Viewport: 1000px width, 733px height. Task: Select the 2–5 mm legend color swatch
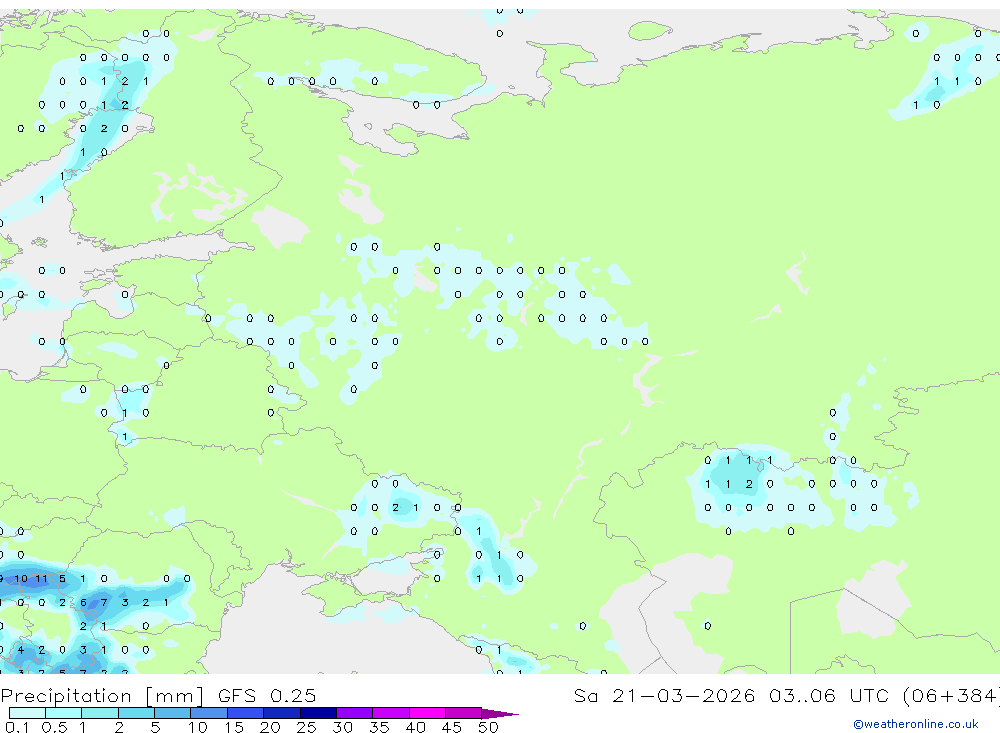136,713
